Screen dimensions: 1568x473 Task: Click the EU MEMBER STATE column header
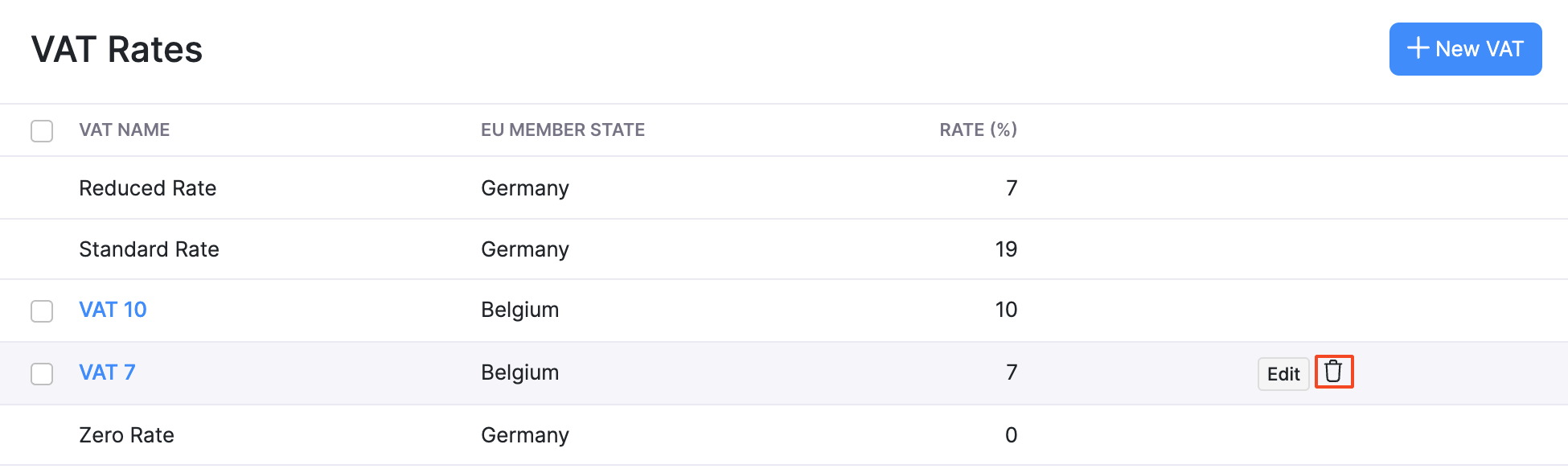562,130
